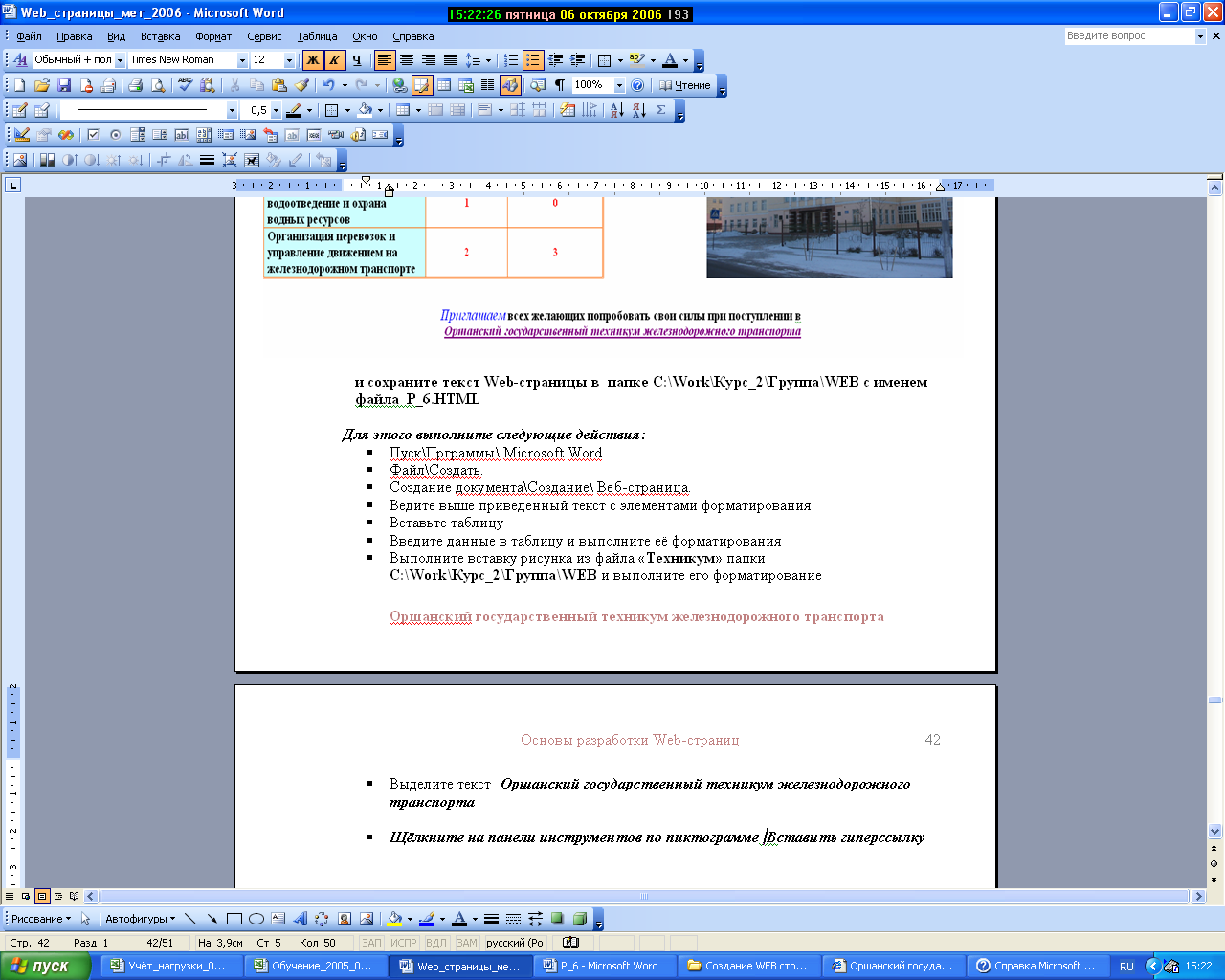Align text left
The height and width of the screenshot is (980, 1225).
[x=385, y=60]
